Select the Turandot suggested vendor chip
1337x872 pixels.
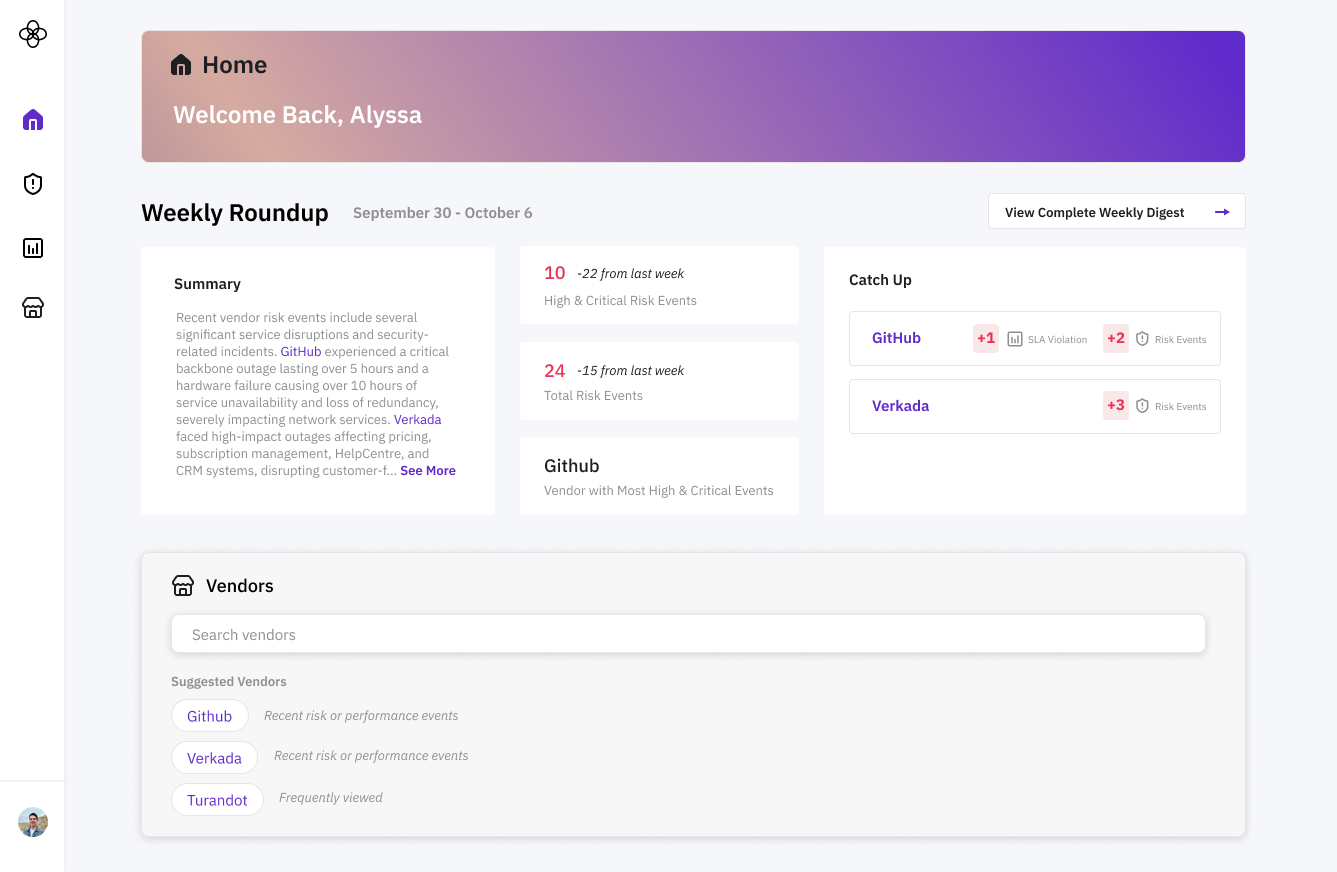pos(217,800)
